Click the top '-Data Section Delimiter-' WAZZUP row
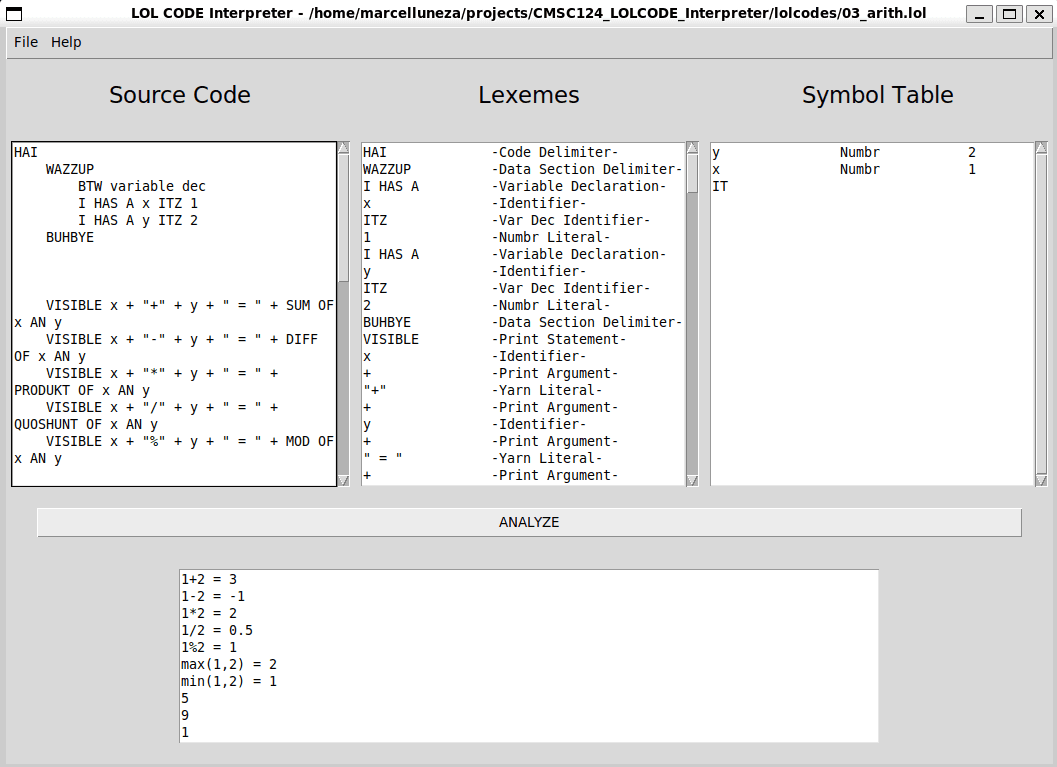1057x767 pixels. (522, 169)
